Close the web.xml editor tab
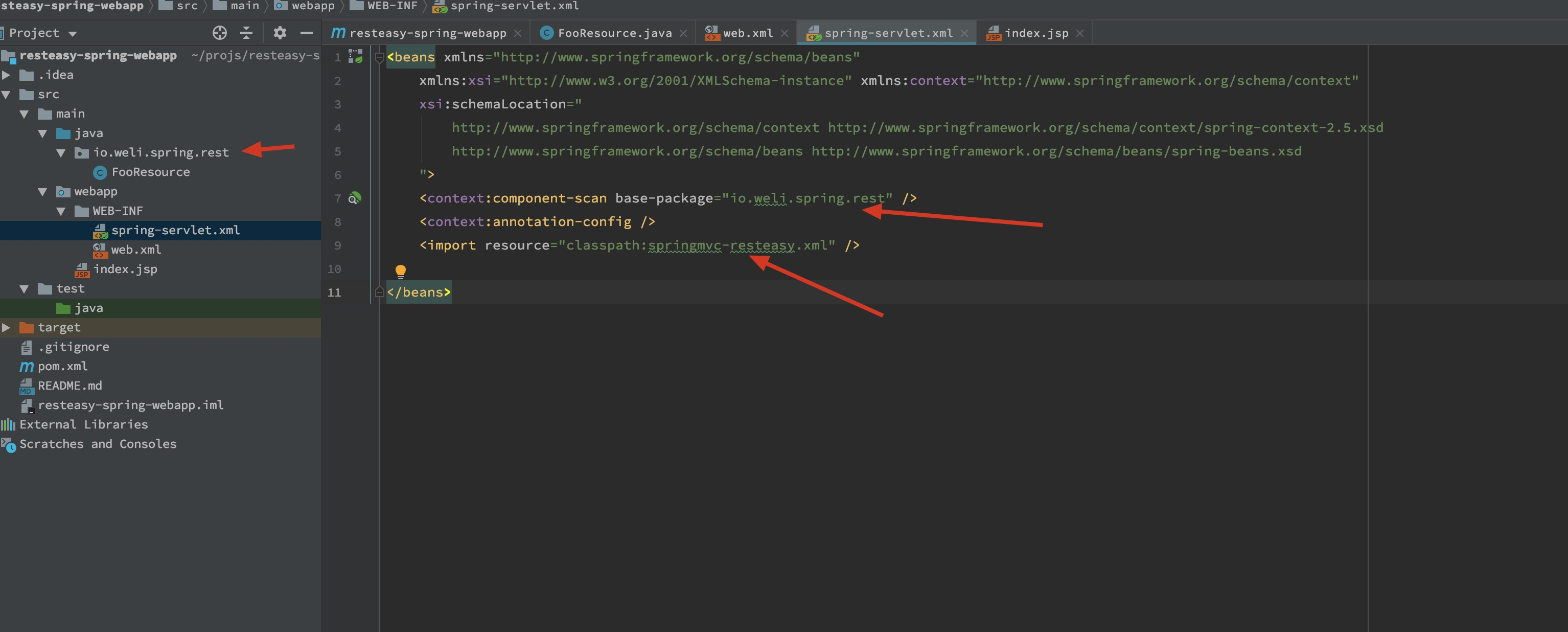 click(784, 33)
